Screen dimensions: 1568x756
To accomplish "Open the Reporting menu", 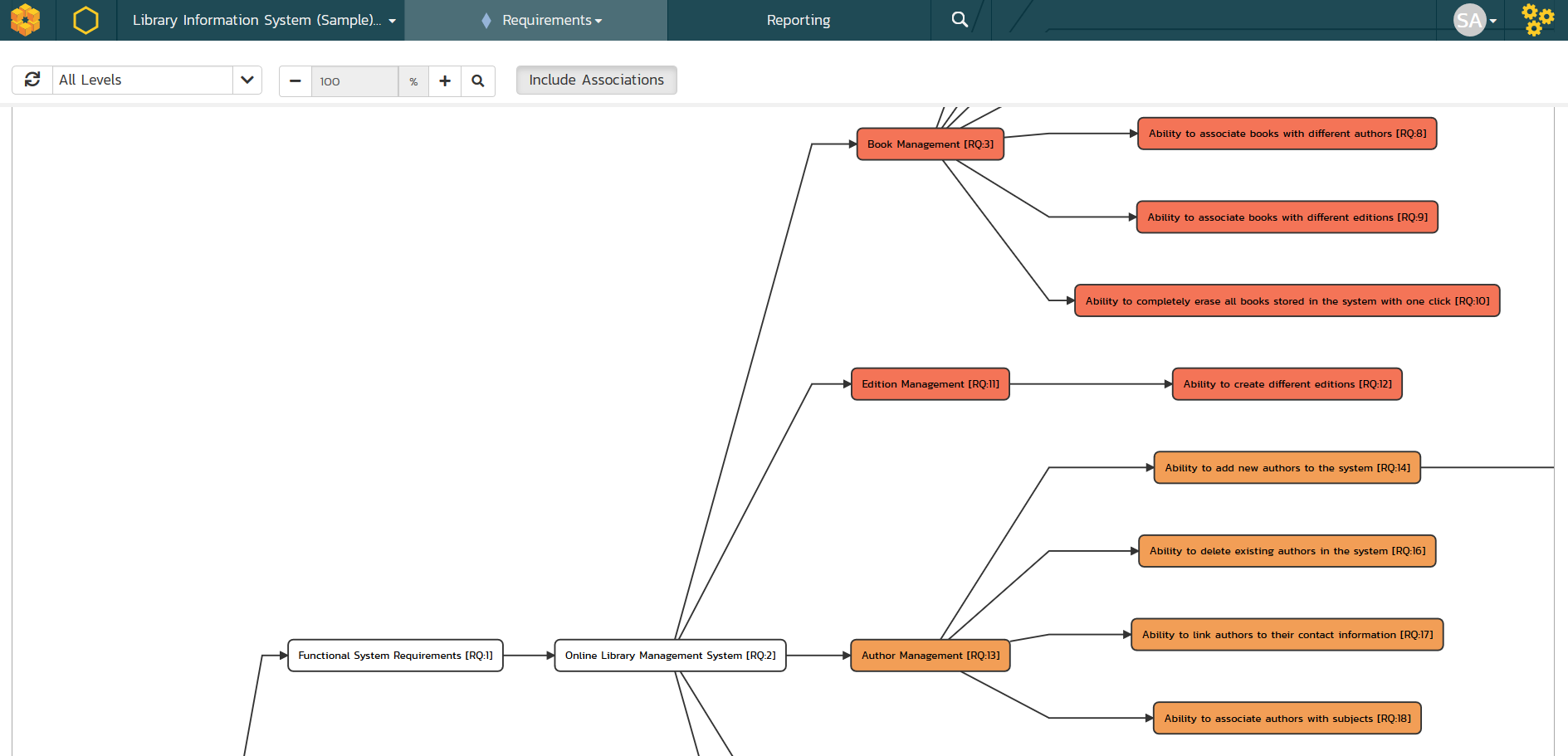I will tap(798, 20).
